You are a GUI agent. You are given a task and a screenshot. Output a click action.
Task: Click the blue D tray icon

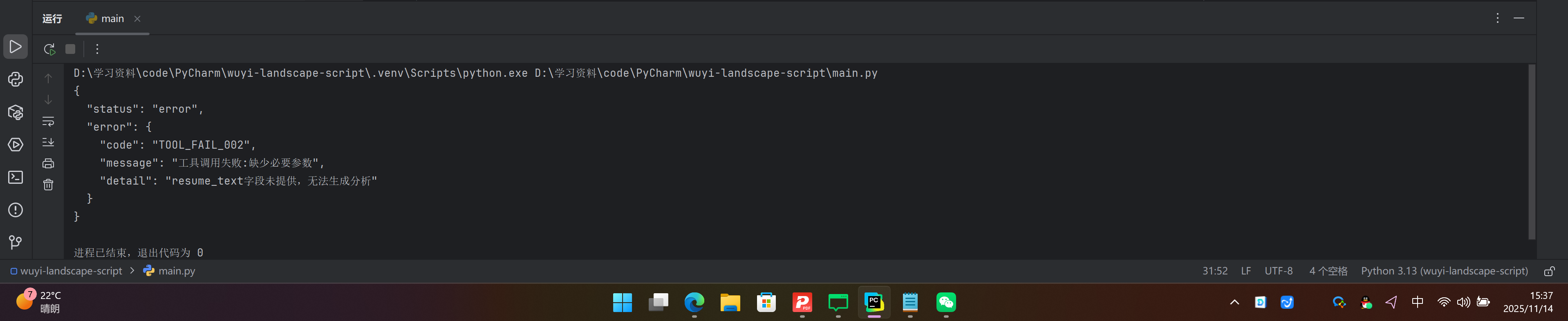pyautogui.click(x=1260, y=302)
